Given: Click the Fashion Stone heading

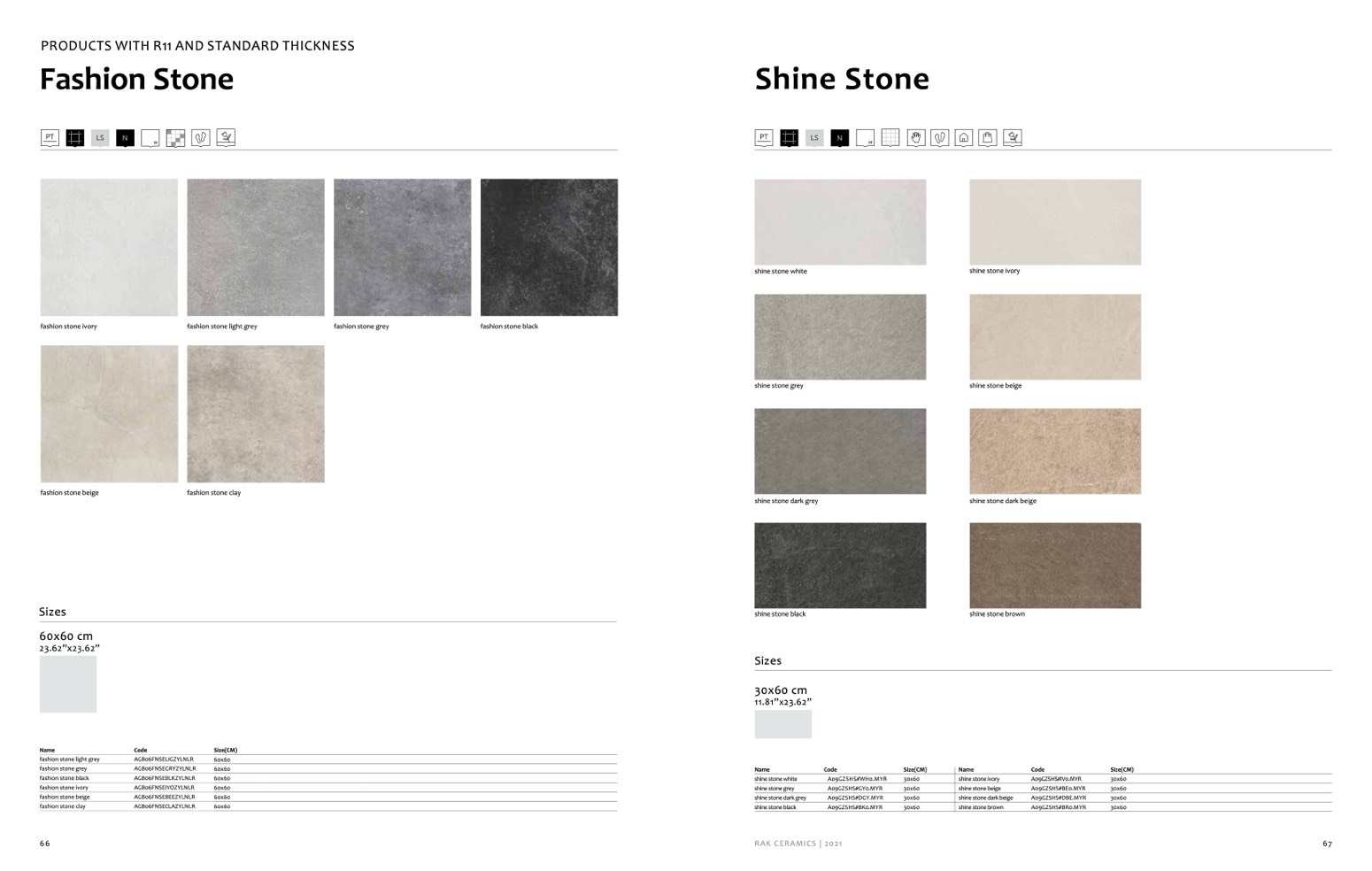Looking at the screenshot, I should pos(137,80).
